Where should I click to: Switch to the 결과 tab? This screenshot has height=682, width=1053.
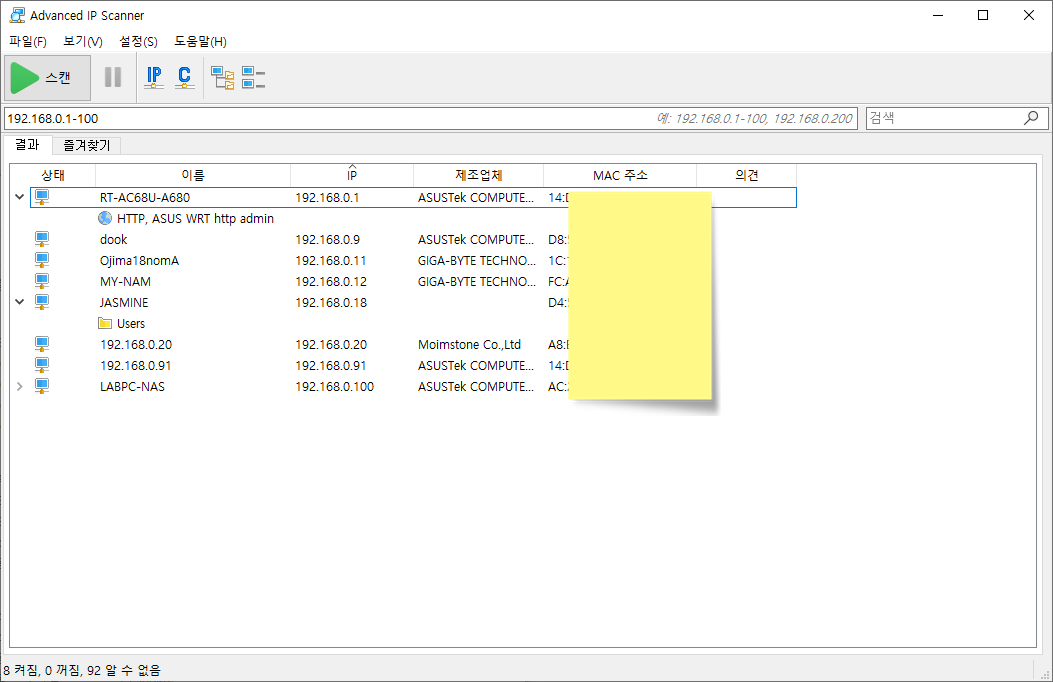click(28, 144)
